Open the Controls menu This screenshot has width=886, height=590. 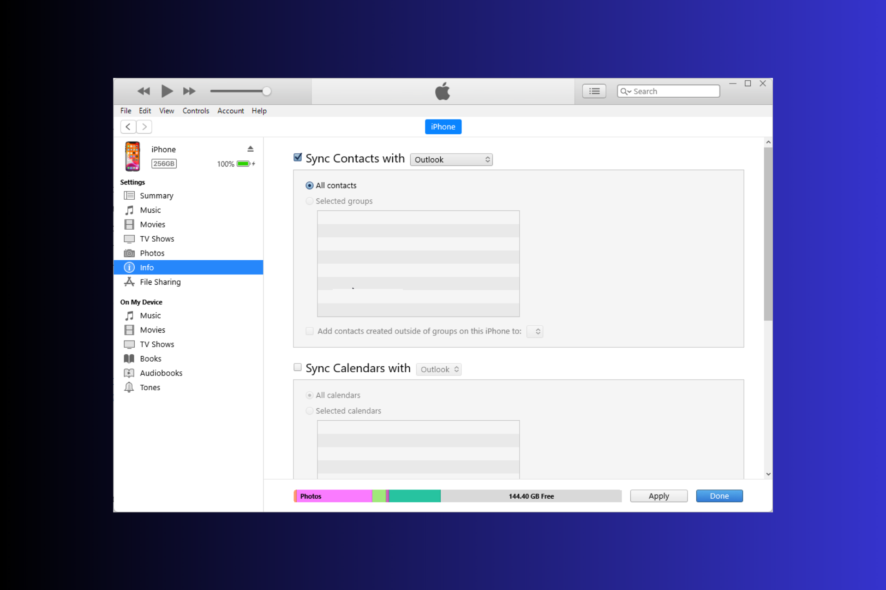tap(196, 111)
